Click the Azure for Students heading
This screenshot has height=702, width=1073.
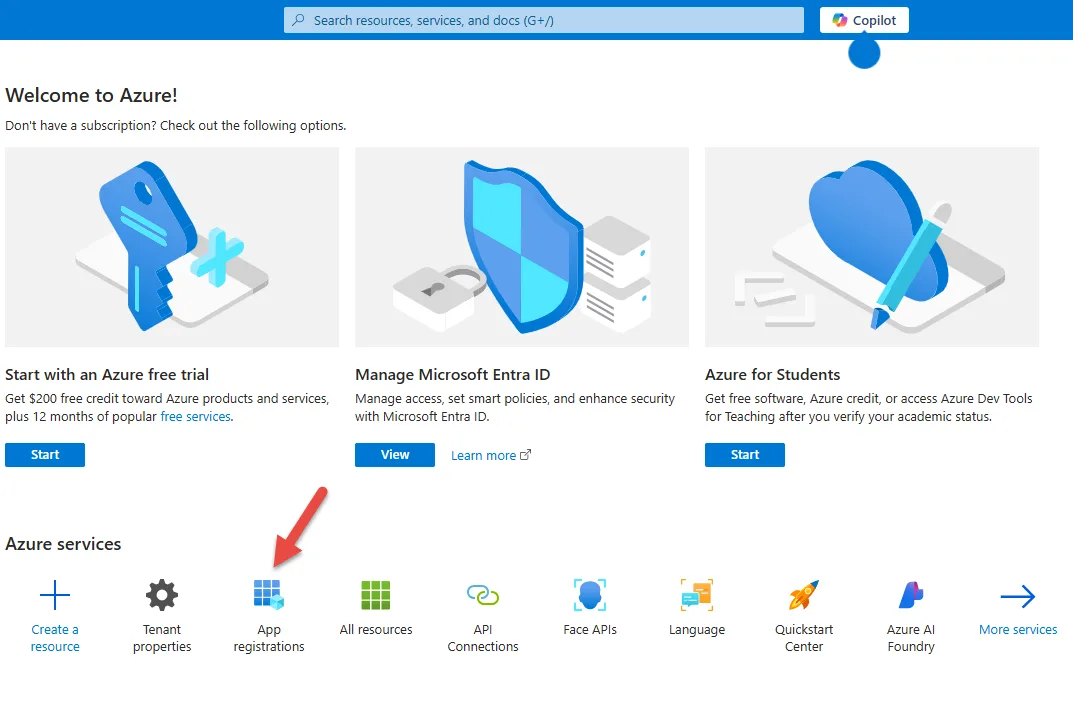[x=773, y=375]
